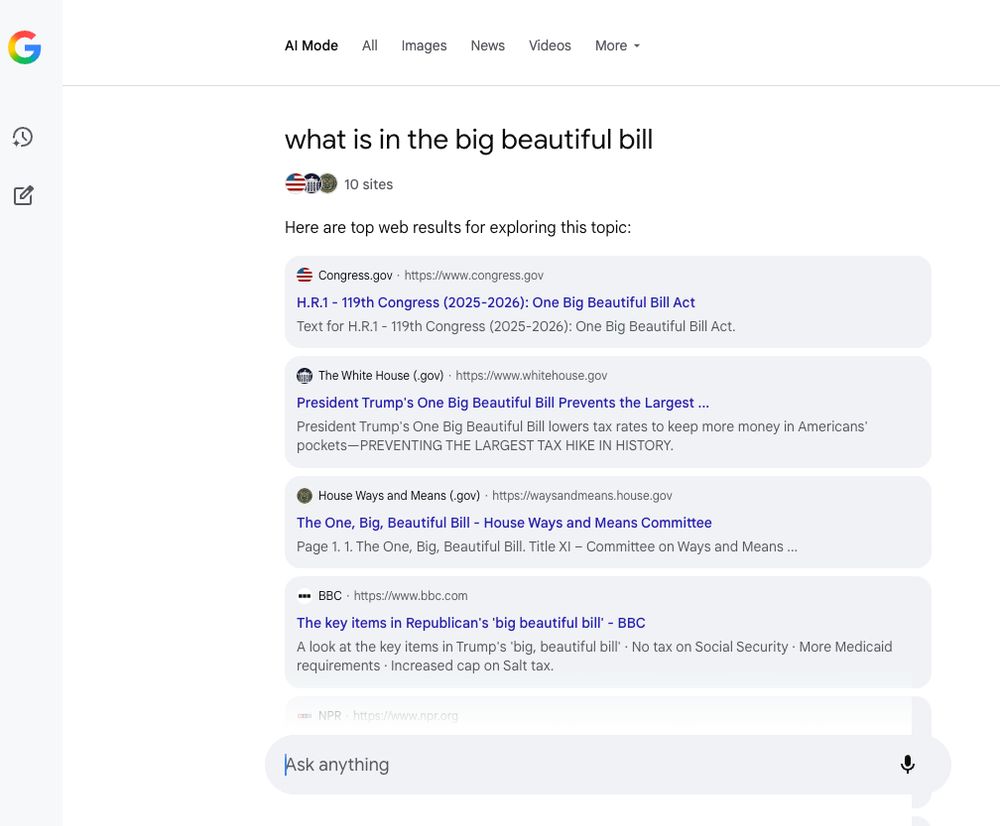Click the BBC favicon

304,596
